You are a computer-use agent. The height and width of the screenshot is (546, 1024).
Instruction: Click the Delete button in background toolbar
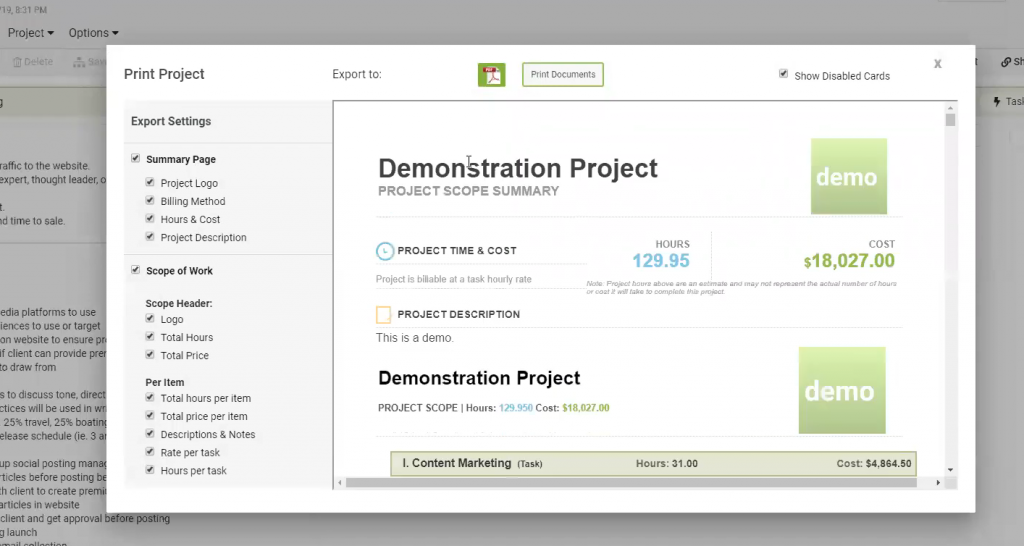(33, 62)
